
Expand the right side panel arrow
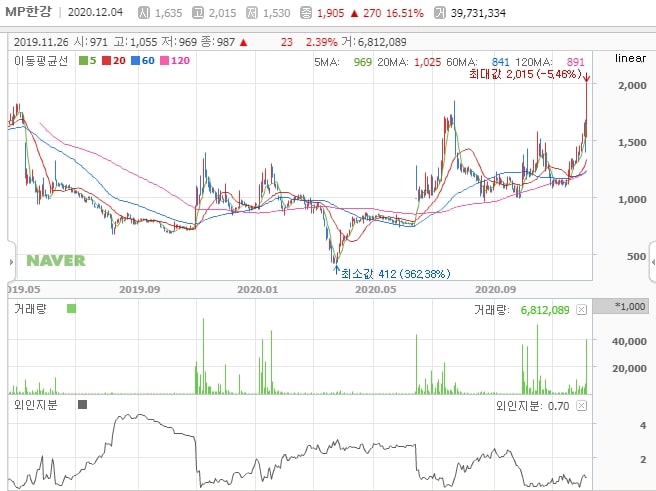point(653,262)
